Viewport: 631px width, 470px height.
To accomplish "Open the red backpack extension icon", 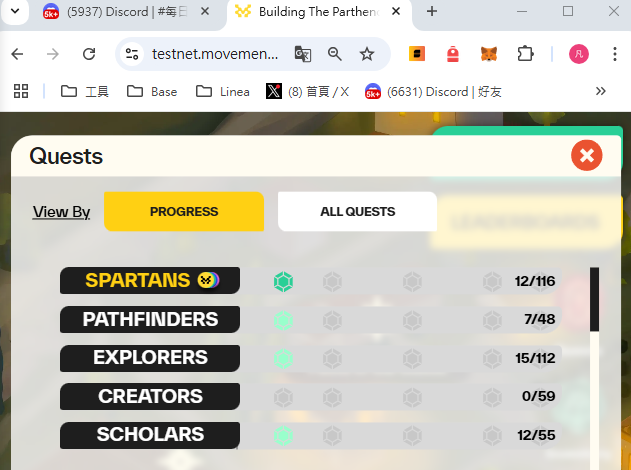I will coord(453,54).
